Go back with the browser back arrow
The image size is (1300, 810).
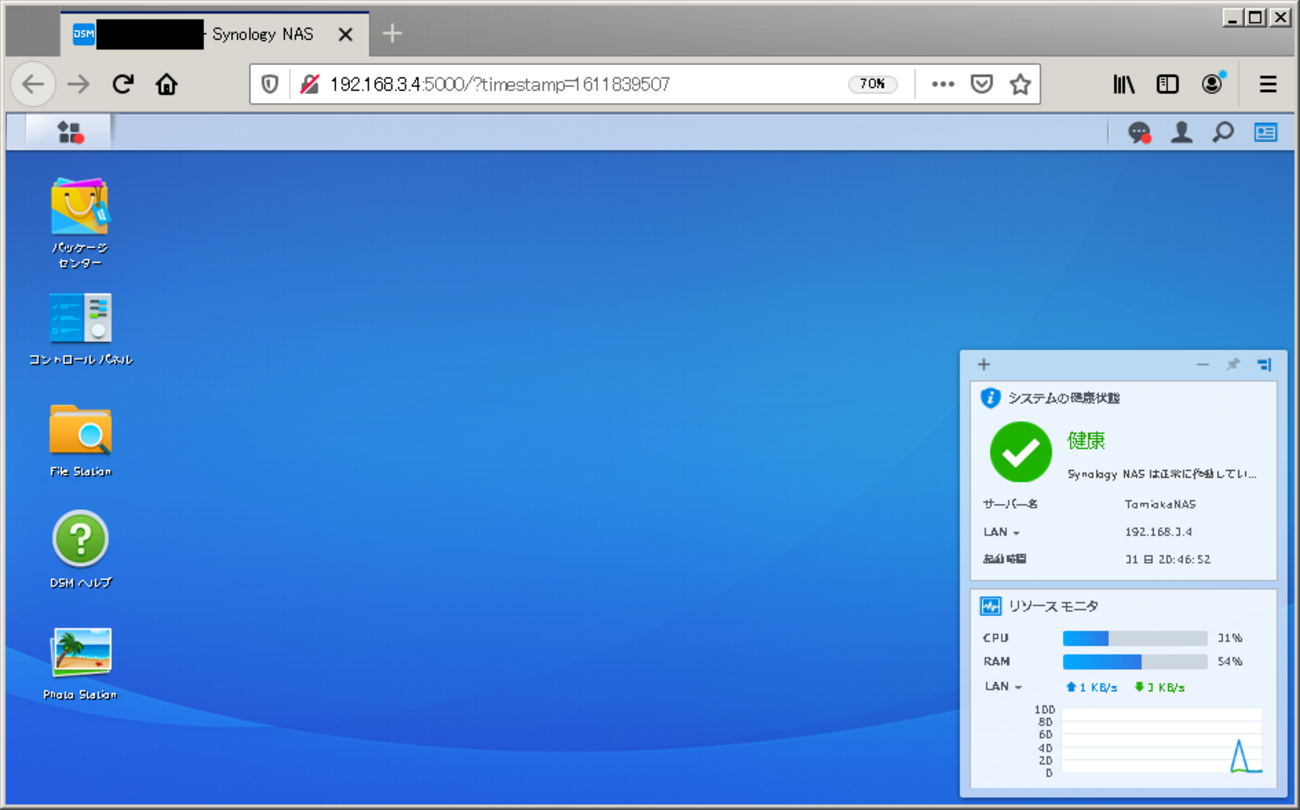point(33,84)
